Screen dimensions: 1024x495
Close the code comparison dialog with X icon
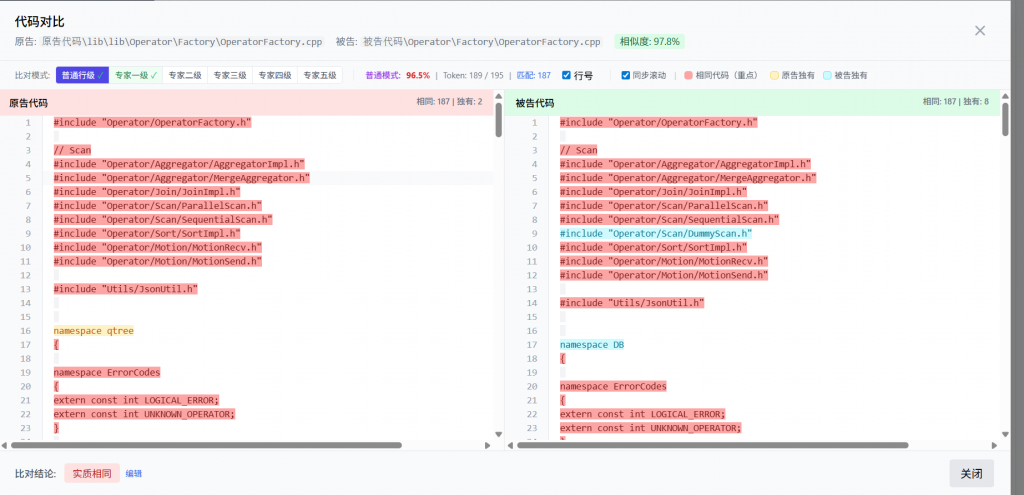(980, 30)
